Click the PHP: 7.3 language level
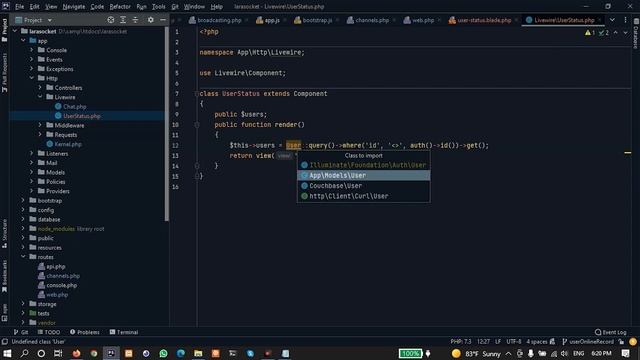 pos(461,342)
